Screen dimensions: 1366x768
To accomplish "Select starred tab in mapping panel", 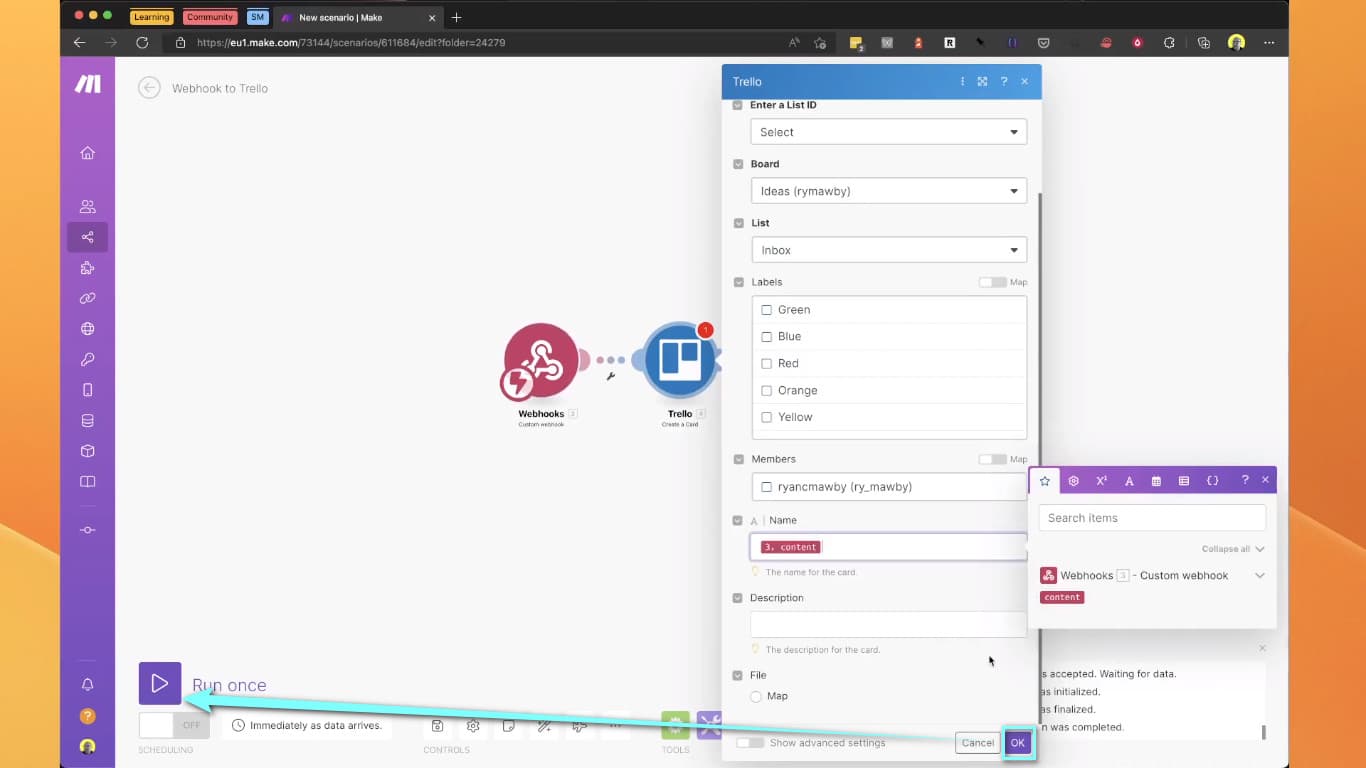I will click(x=1045, y=480).
